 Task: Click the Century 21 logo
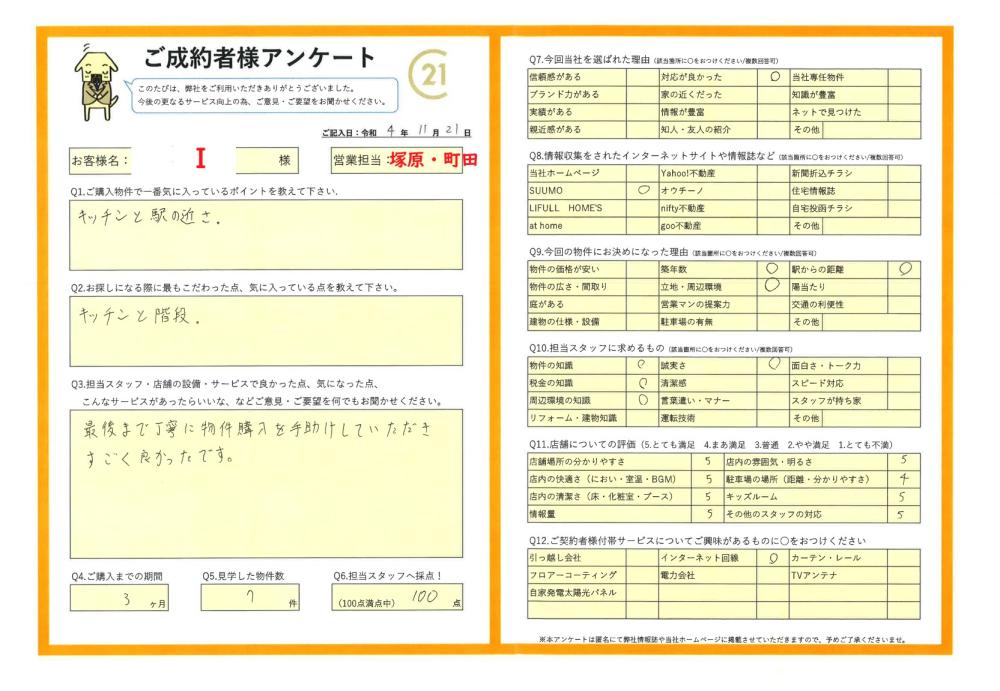(430, 75)
